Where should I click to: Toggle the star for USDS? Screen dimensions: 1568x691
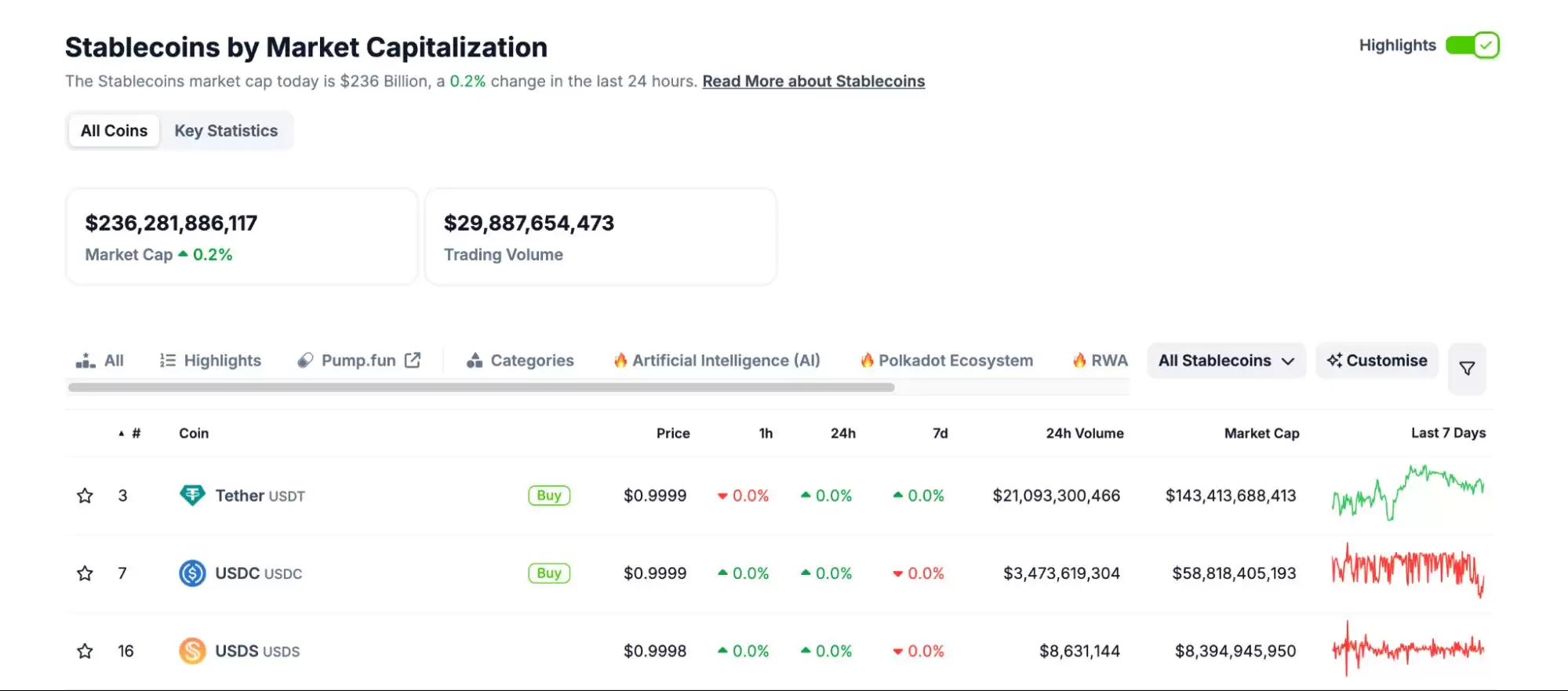pos(85,651)
